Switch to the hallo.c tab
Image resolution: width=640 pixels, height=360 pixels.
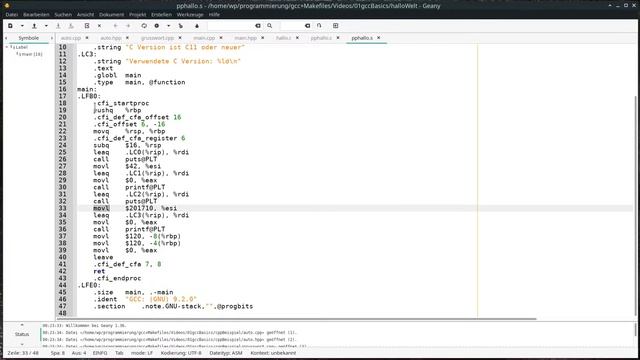[x=283, y=38]
